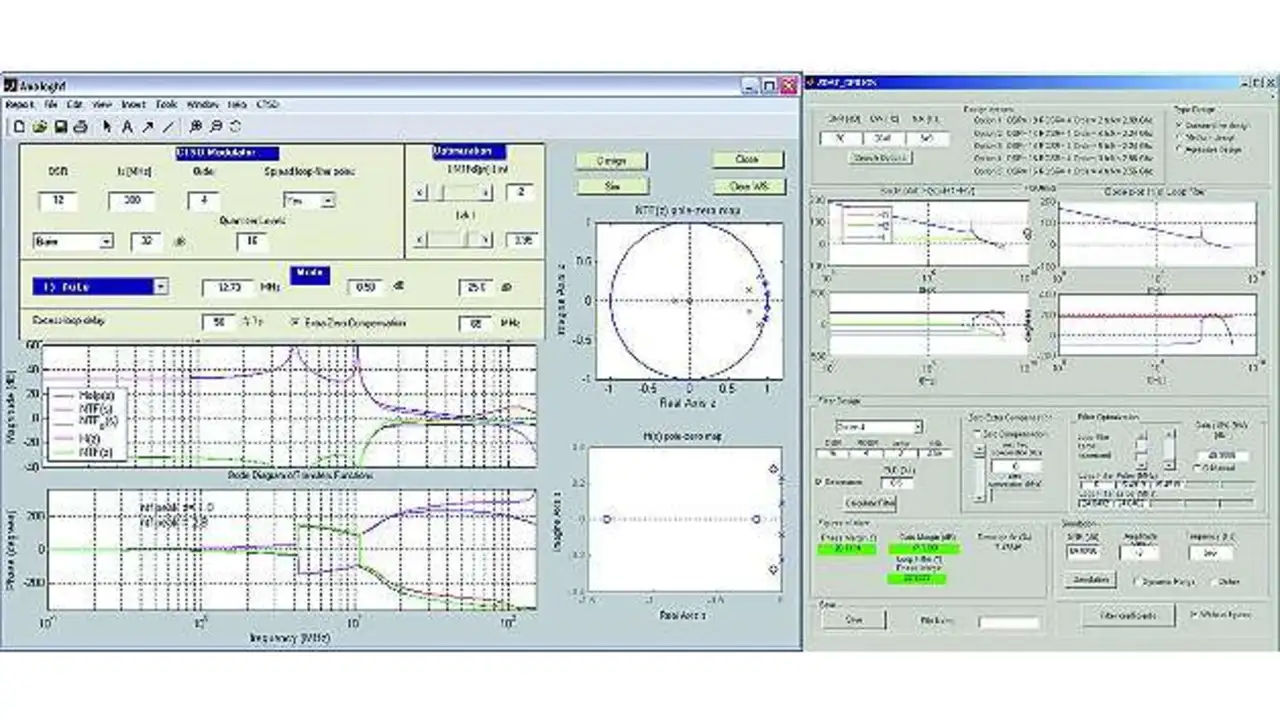Screen dimensions: 1280x719
Task: Click the Quantizer Levels field showing 16
Action: (x=253, y=241)
